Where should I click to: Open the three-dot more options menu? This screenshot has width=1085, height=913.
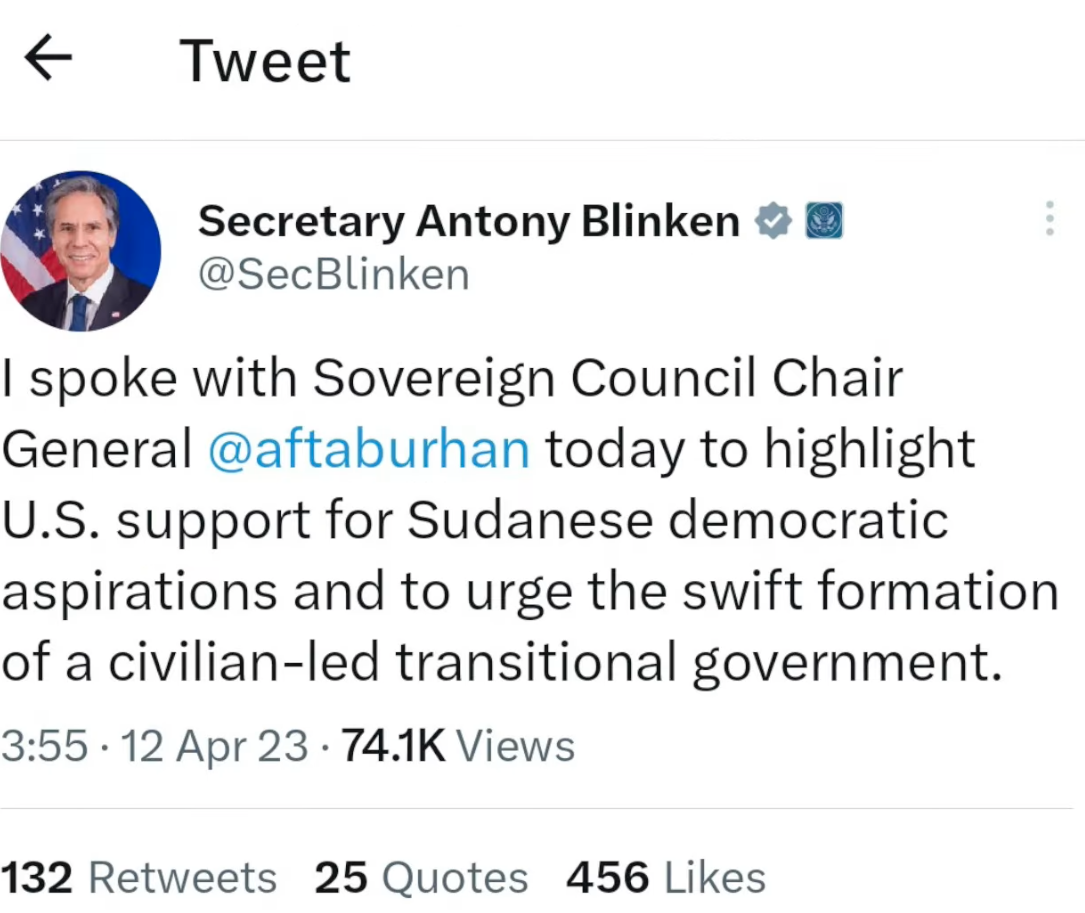(1049, 219)
